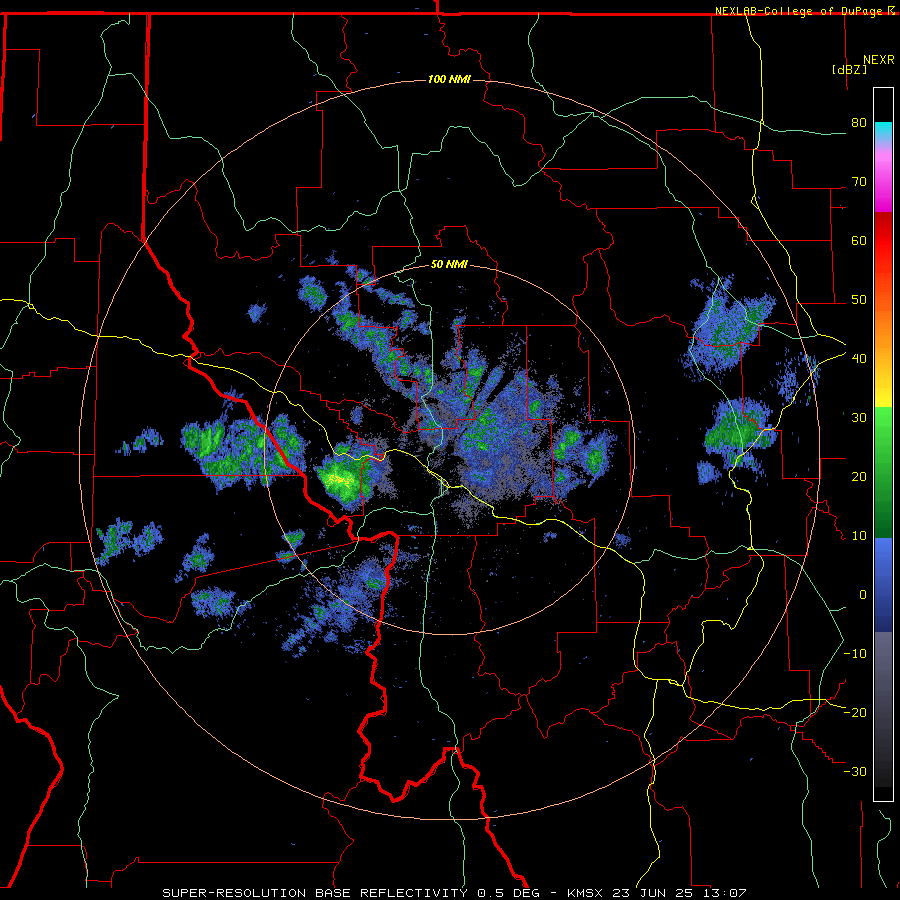Click the -20 value on the dBZ scale
Image resolution: width=900 pixels, height=900 pixels.
[x=855, y=712]
